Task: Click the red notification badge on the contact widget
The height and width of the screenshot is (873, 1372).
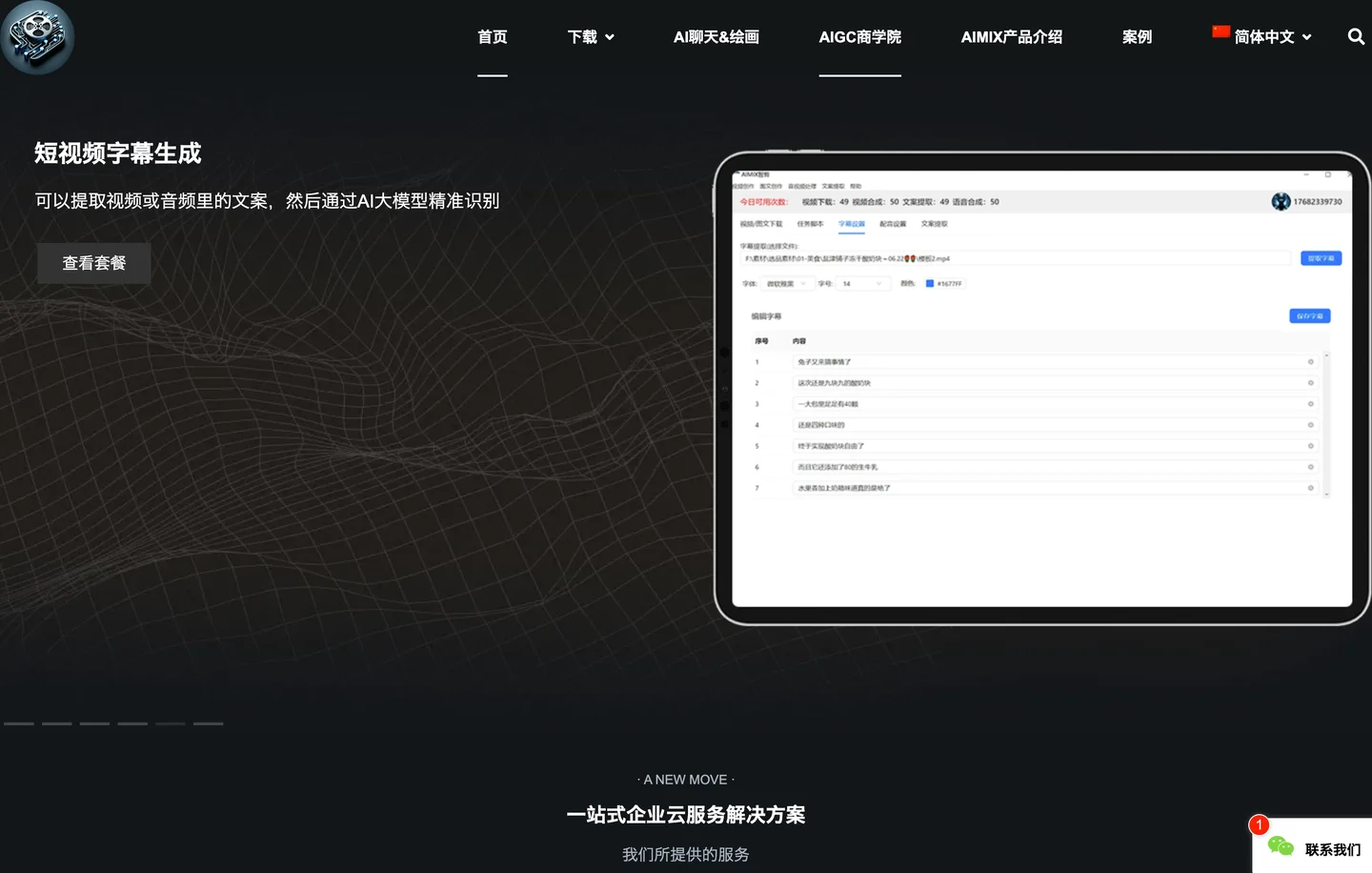Action: pos(1259,824)
